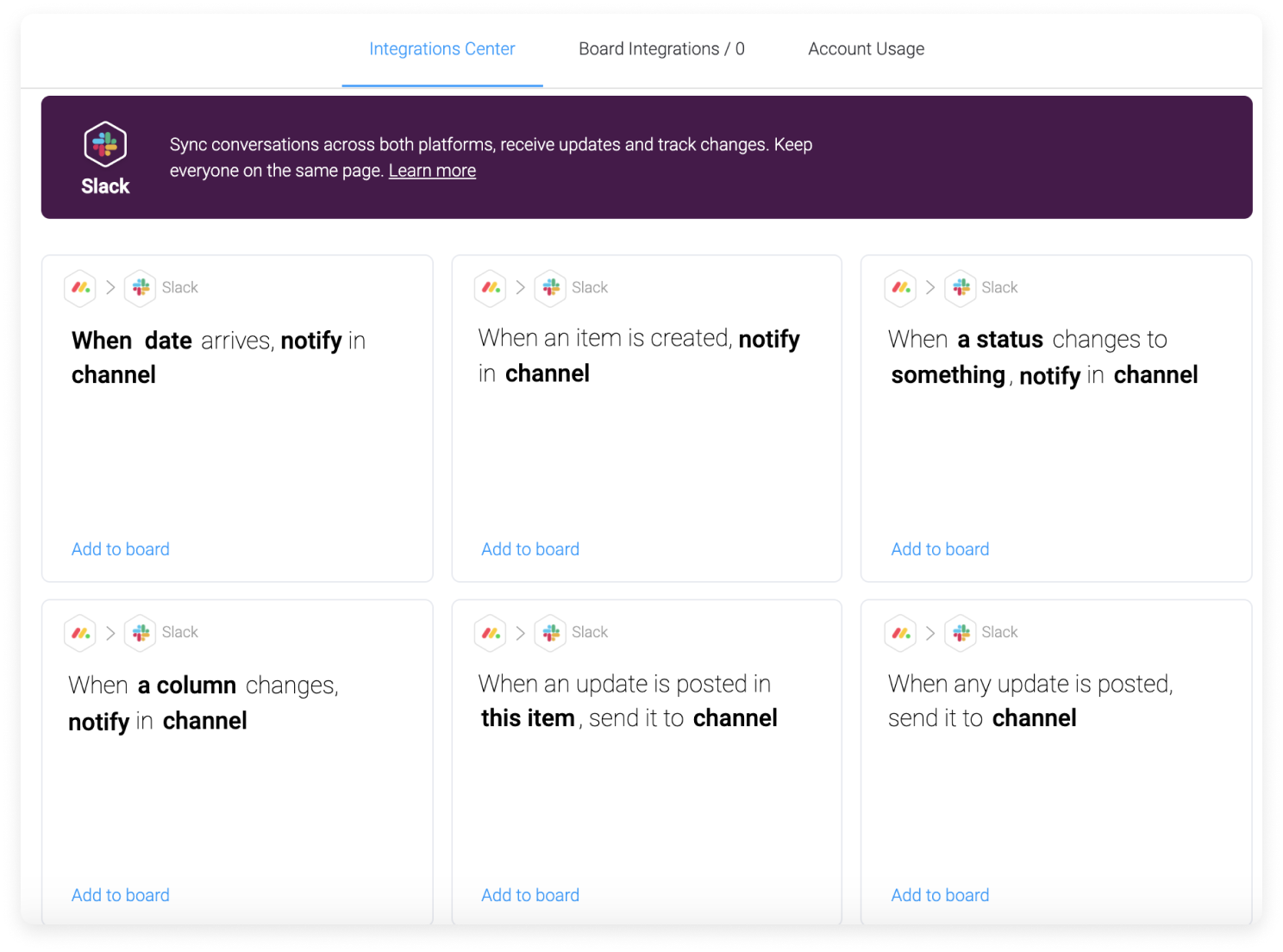Screen dimensions: 1283x952
Task: Select 'a column' field in recipe
Action: 187,686
